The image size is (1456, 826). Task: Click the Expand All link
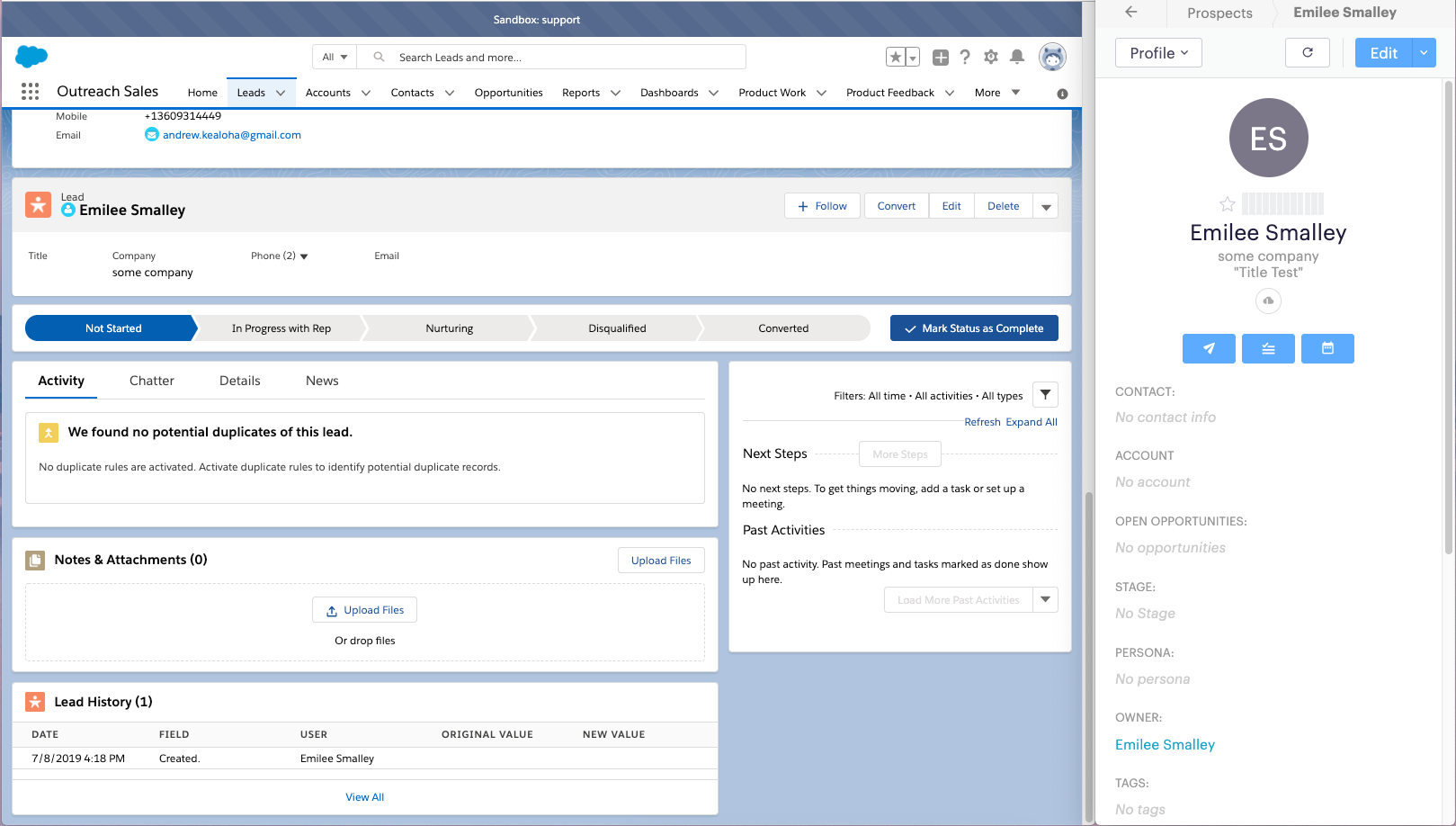pos(1032,422)
